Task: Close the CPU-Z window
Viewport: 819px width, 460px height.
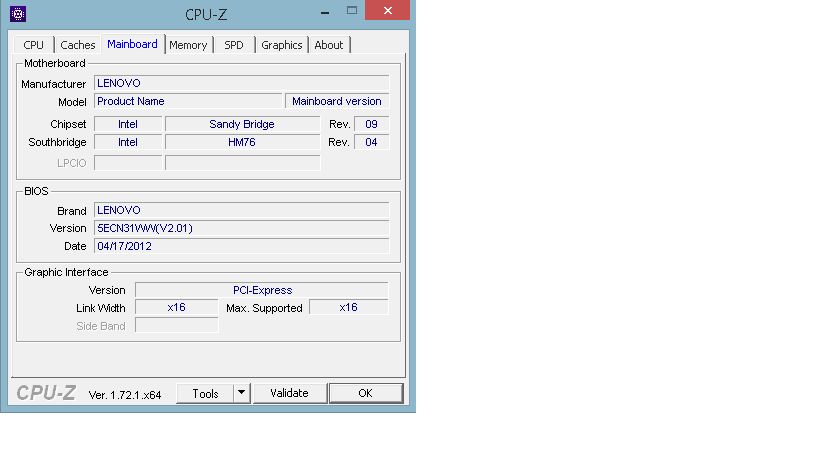Action: [x=388, y=10]
